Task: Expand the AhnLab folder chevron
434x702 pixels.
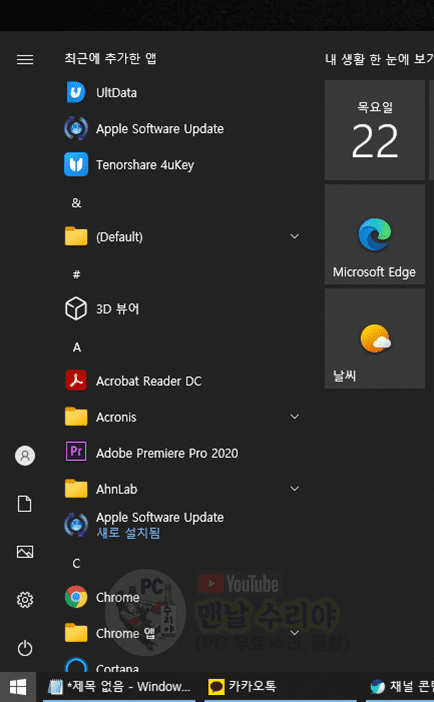Action: click(x=294, y=489)
